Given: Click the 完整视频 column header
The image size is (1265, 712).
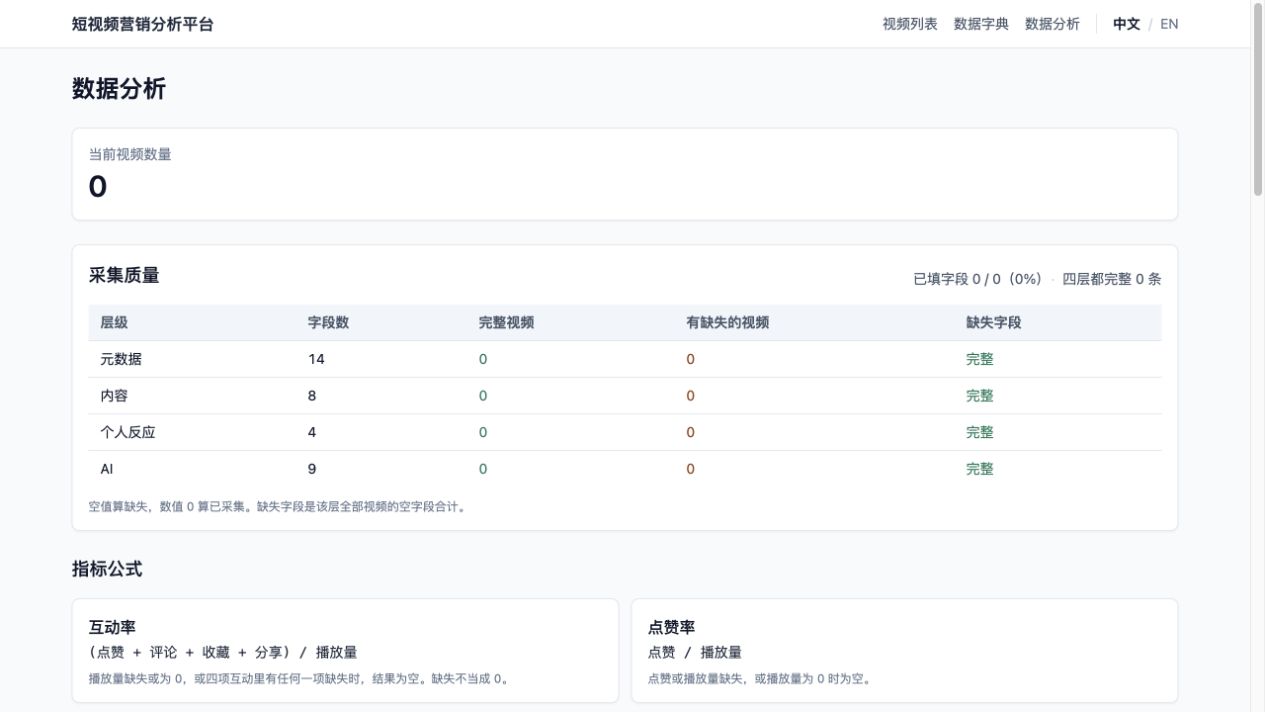Looking at the screenshot, I should 506,323.
